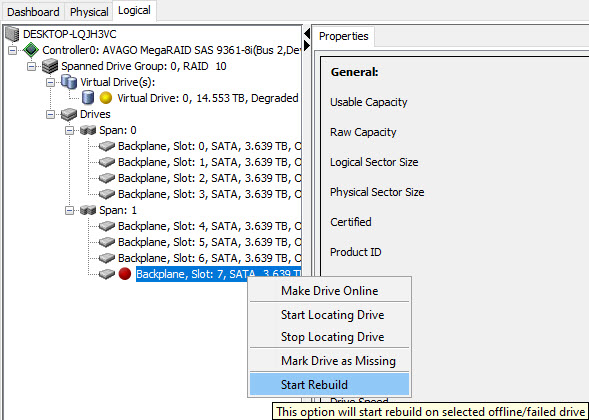Viewport: 589px width, 420px height.
Task: Click the yellow Degraded status indicator
Action: (x=106, y=98)
